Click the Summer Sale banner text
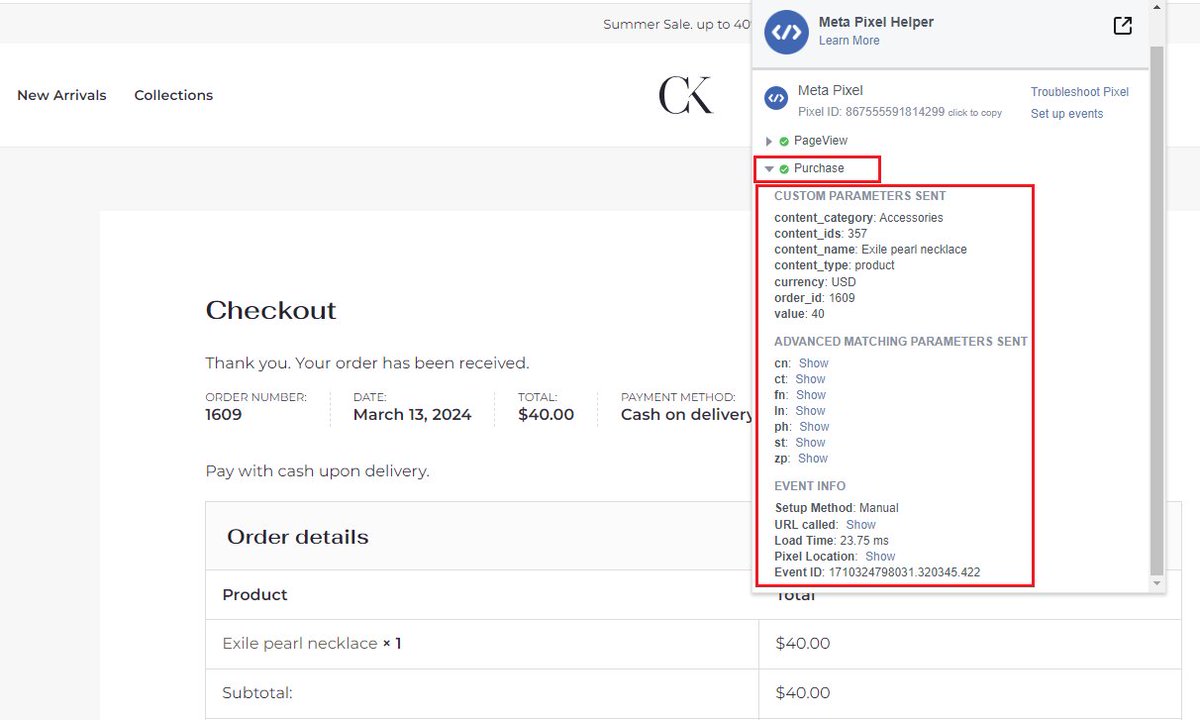Image resolution: width=1200 pixels, height=720 pixels. tap(677, 24)
